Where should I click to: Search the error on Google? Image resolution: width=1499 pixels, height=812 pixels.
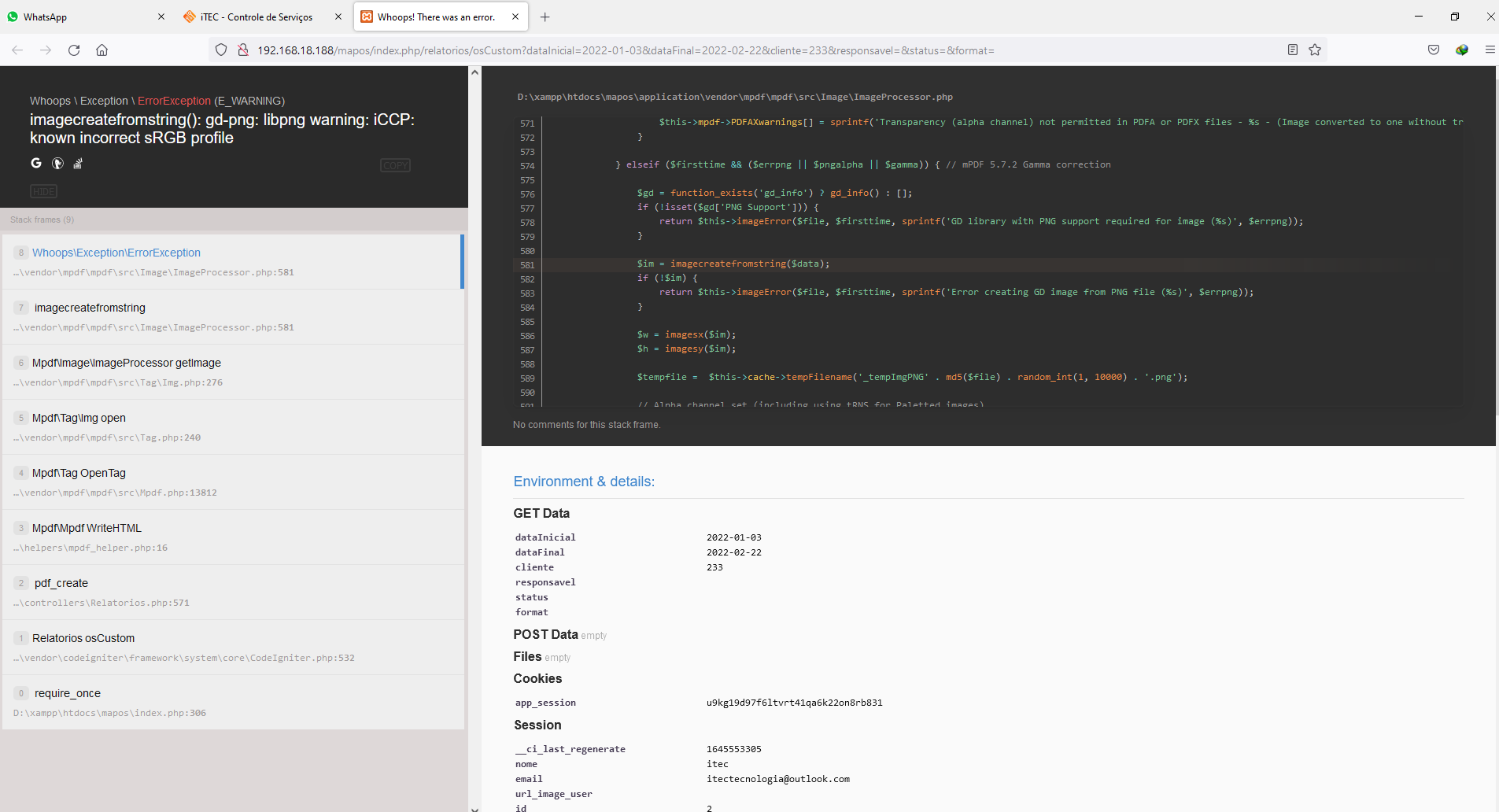tap(36, 163)
